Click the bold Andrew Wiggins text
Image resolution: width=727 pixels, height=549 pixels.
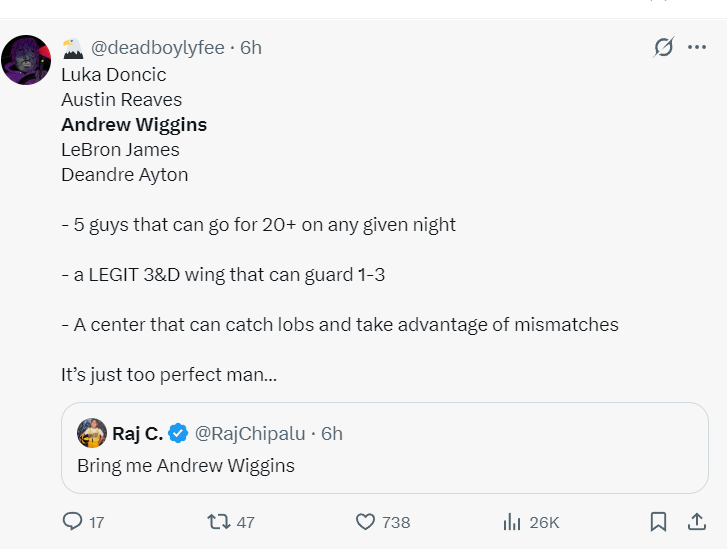click(134, 125)
